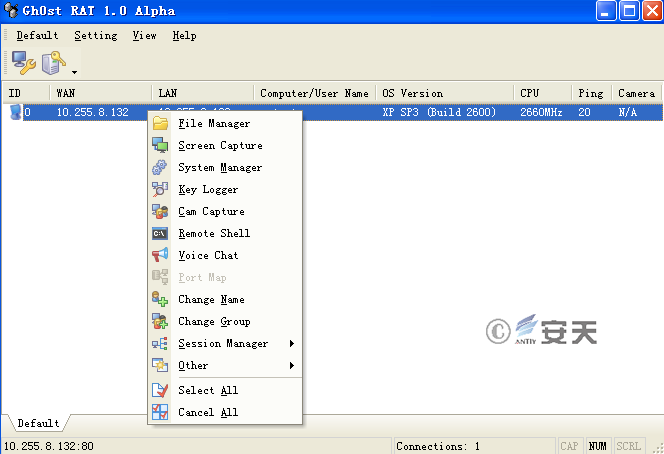This screenshot has width=664, height=454.
Task: Expand the Other submenu arrow
Action: click(x=292, y=365)
